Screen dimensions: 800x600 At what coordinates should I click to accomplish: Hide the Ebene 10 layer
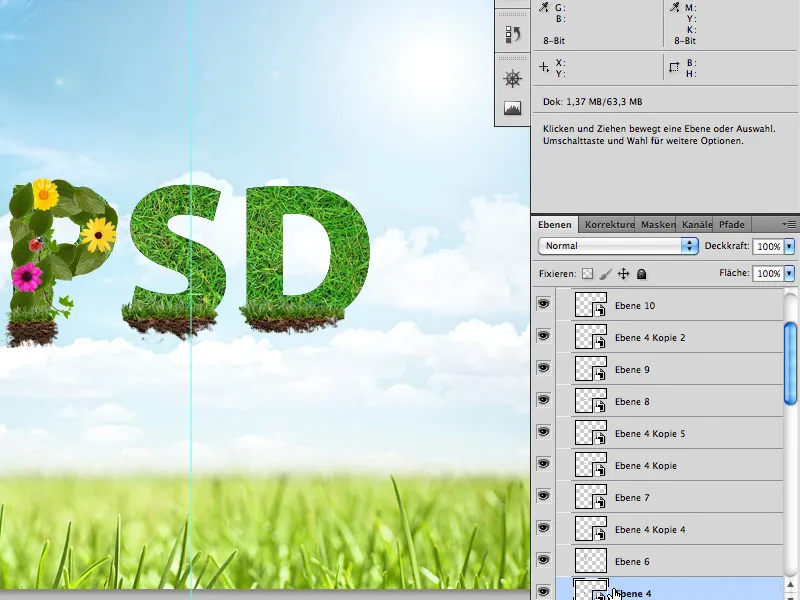point(545,305)
